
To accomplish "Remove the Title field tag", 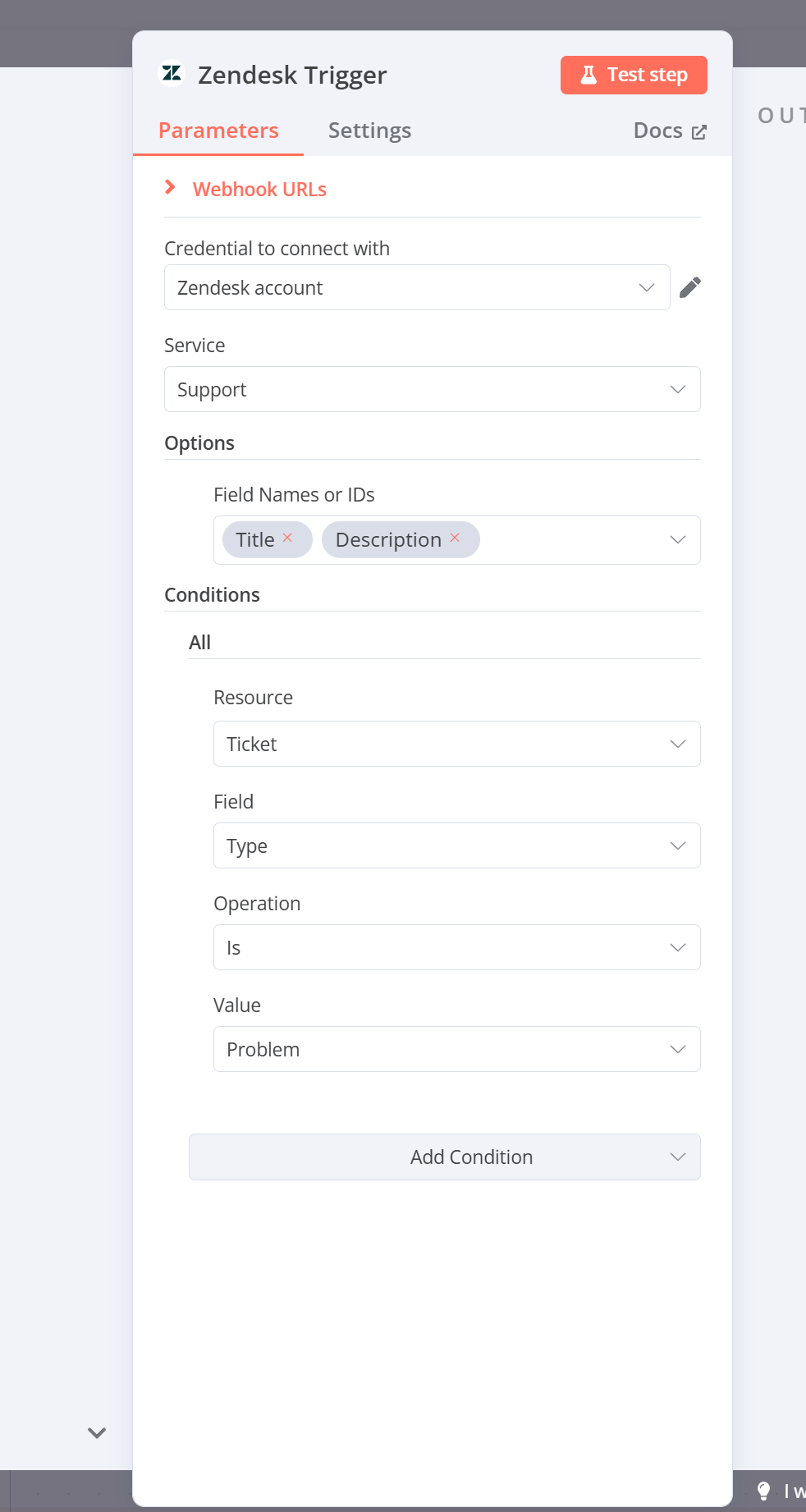I will coord(287,538).
